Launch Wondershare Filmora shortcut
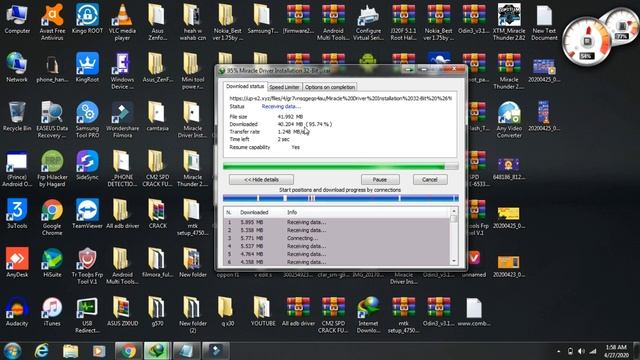 click(x=122, y=120)
